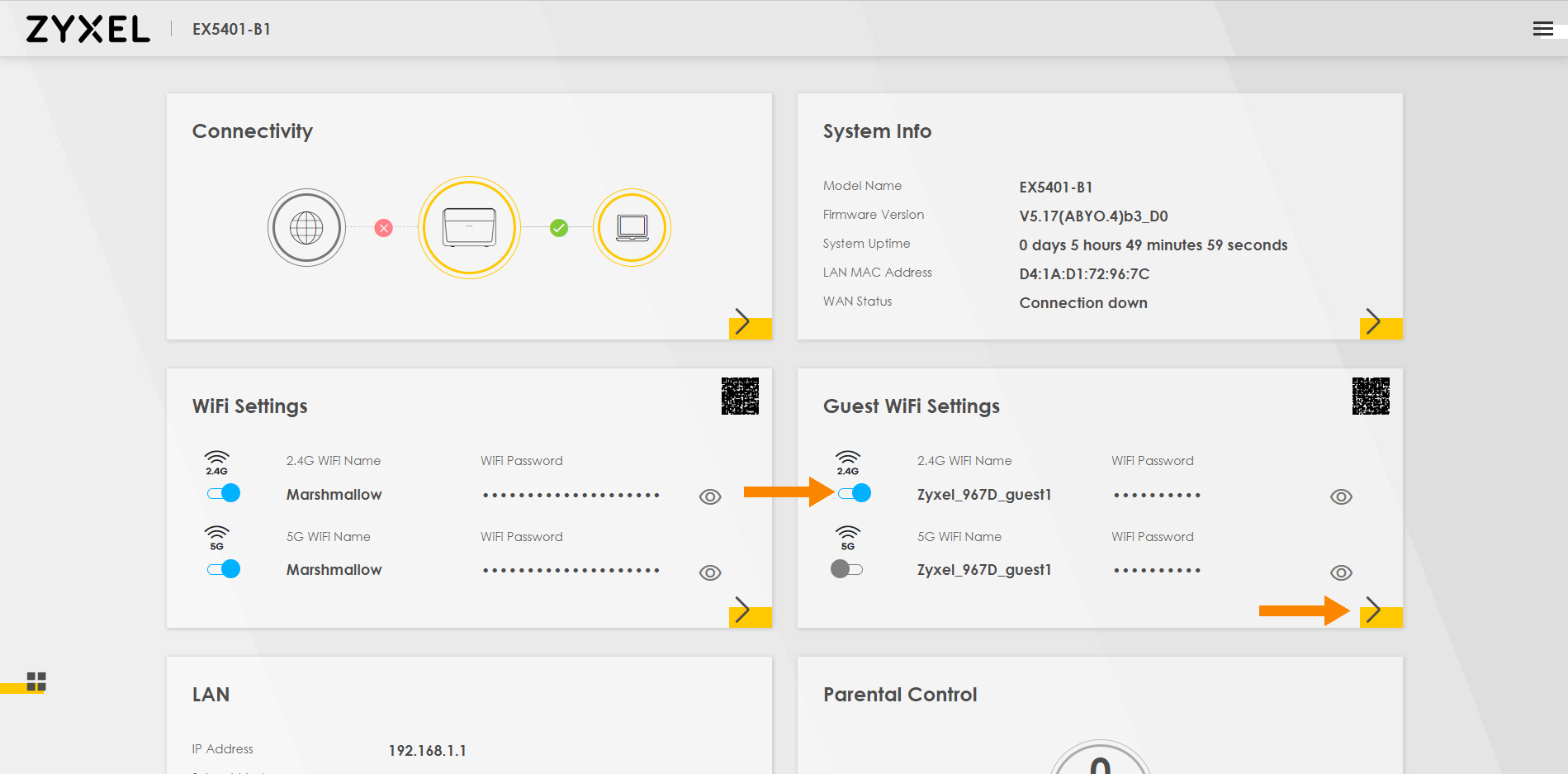Reveal the main 2.4G WiFi password
1568x774 pixels.
(x=710, y=496)
